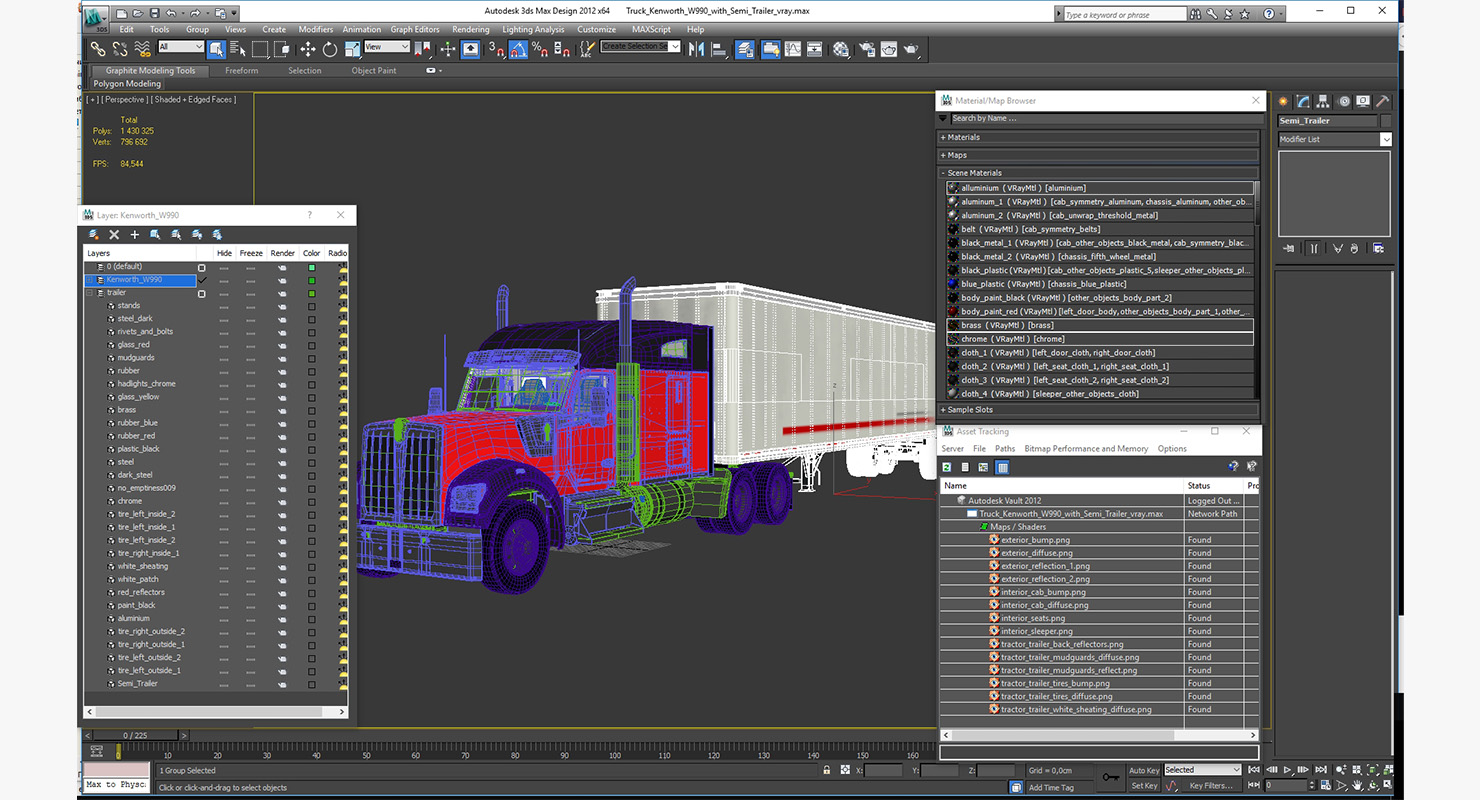Open the Curve Editor icon
The image size is (1480, 800).
point(793,49)
